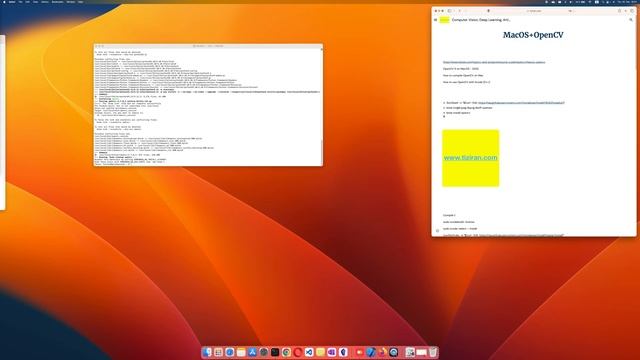Launch Opera from the Dock
640x360 pixels.
tap(298, 352)
